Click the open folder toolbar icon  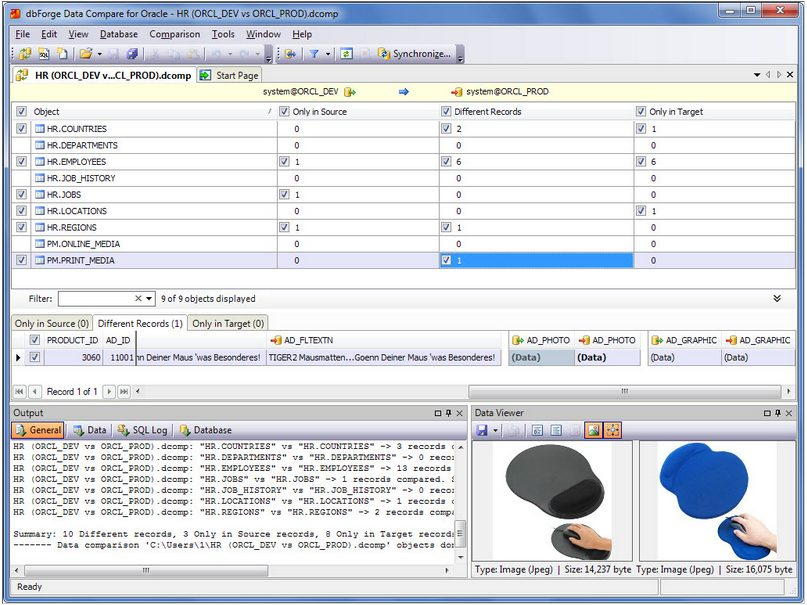86,54
